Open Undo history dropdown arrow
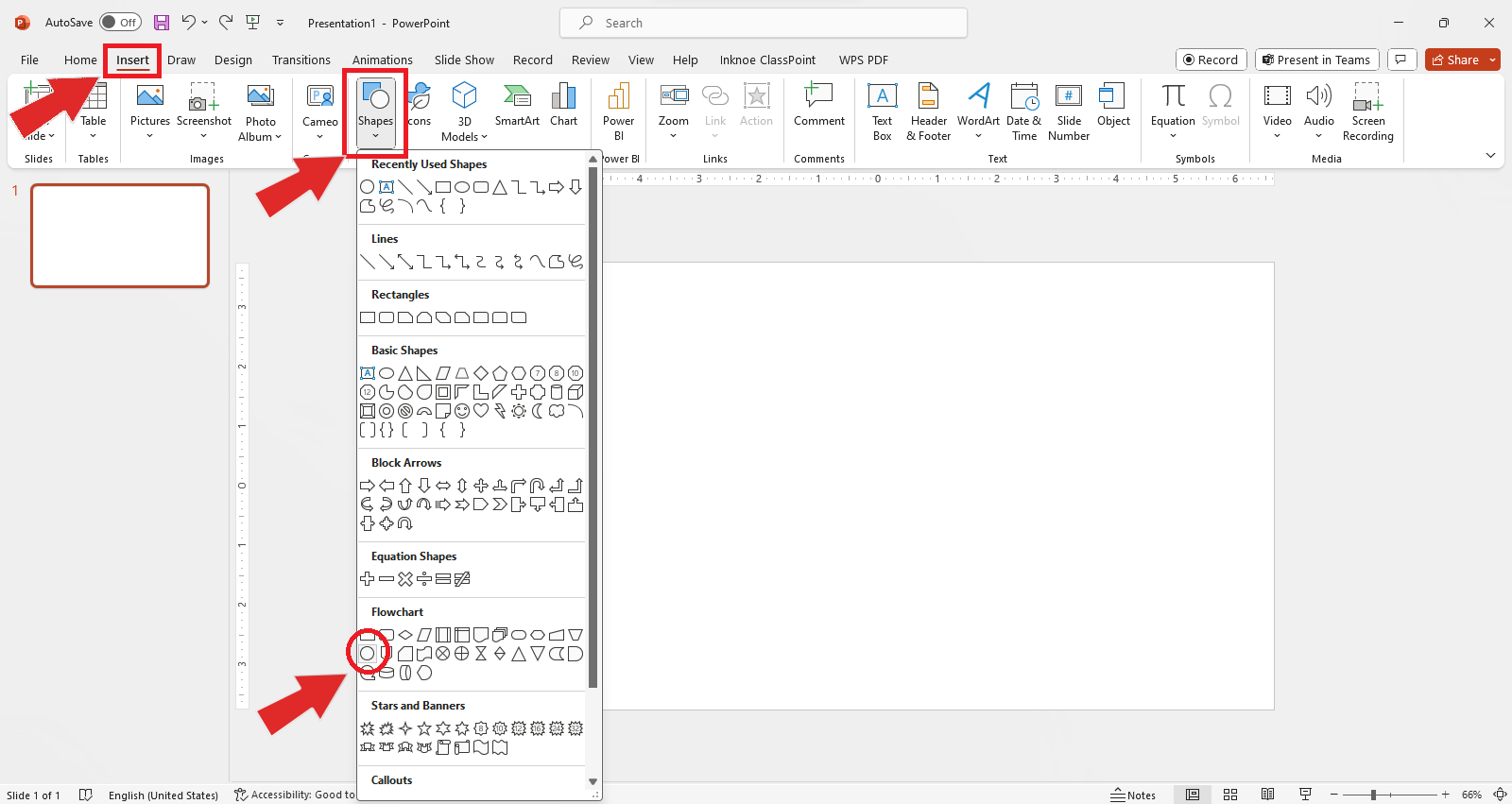 pyautogui.click(x=205, y=23)
